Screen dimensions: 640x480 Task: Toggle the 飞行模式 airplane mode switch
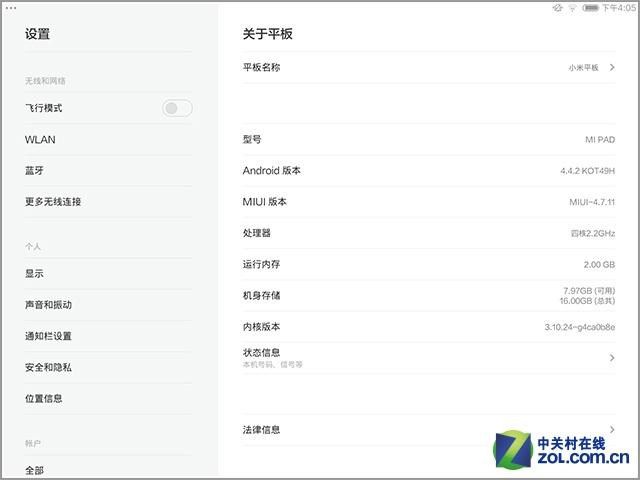177,108
